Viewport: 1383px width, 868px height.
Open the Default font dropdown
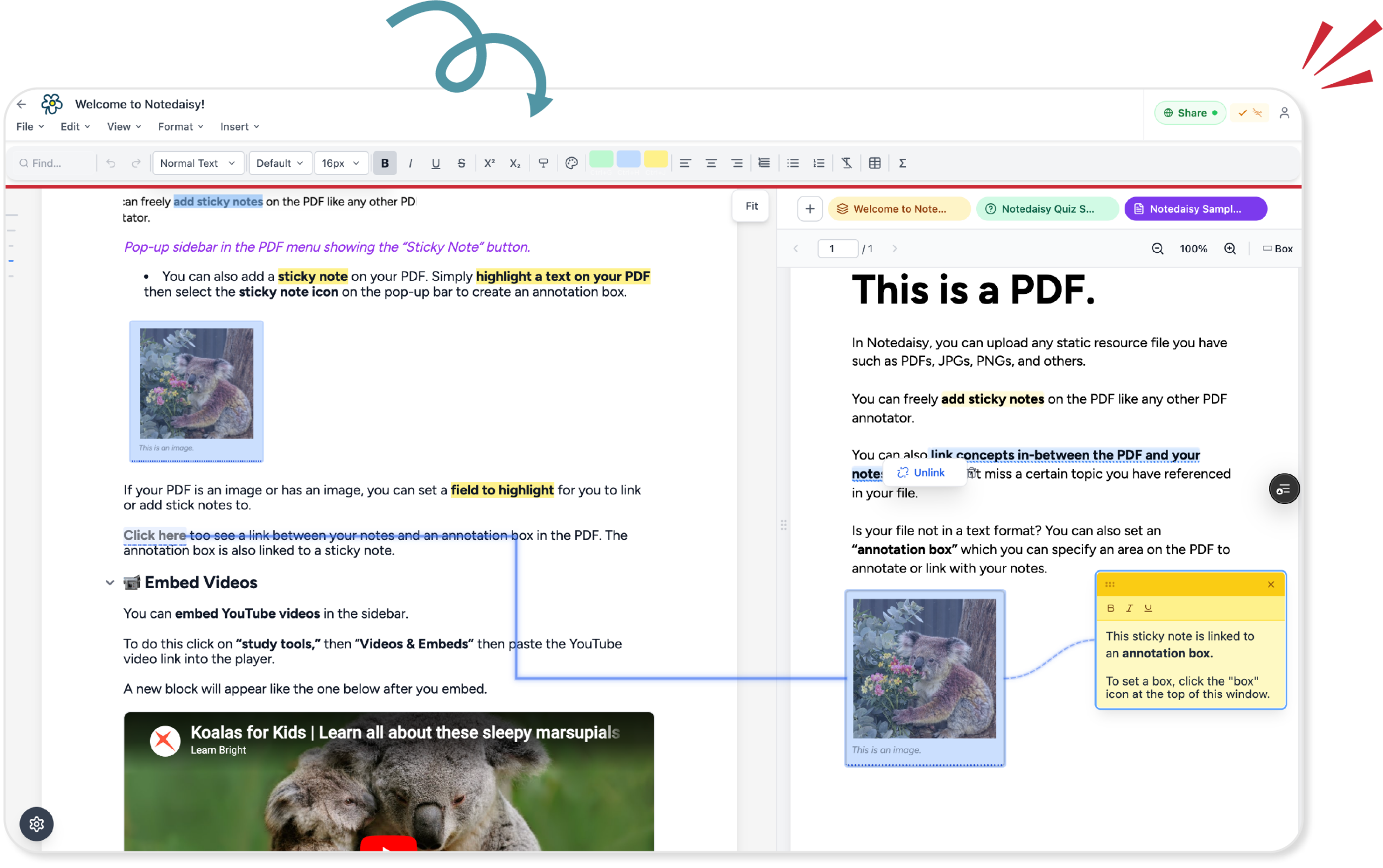tap(280, 163)
